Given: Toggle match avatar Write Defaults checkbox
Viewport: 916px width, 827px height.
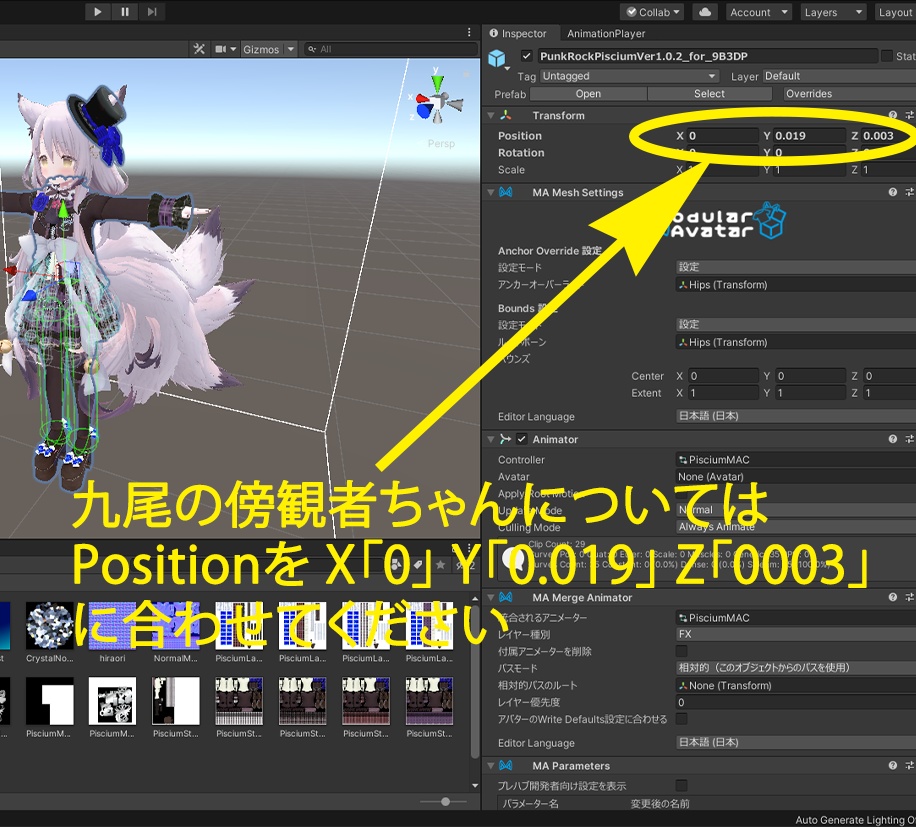Looking at the screenshot, I should [x=681, y=719].
